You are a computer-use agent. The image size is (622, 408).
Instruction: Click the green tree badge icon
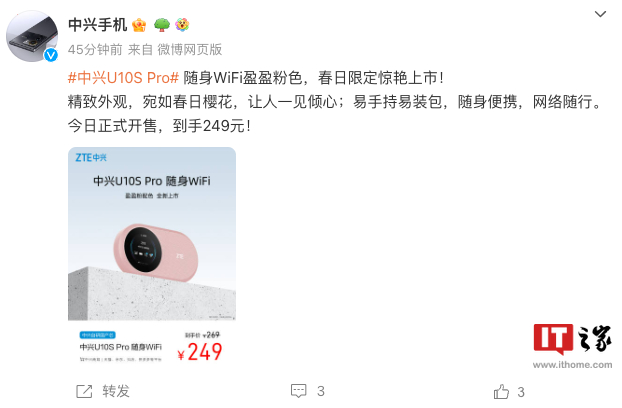tap(161, 25)
